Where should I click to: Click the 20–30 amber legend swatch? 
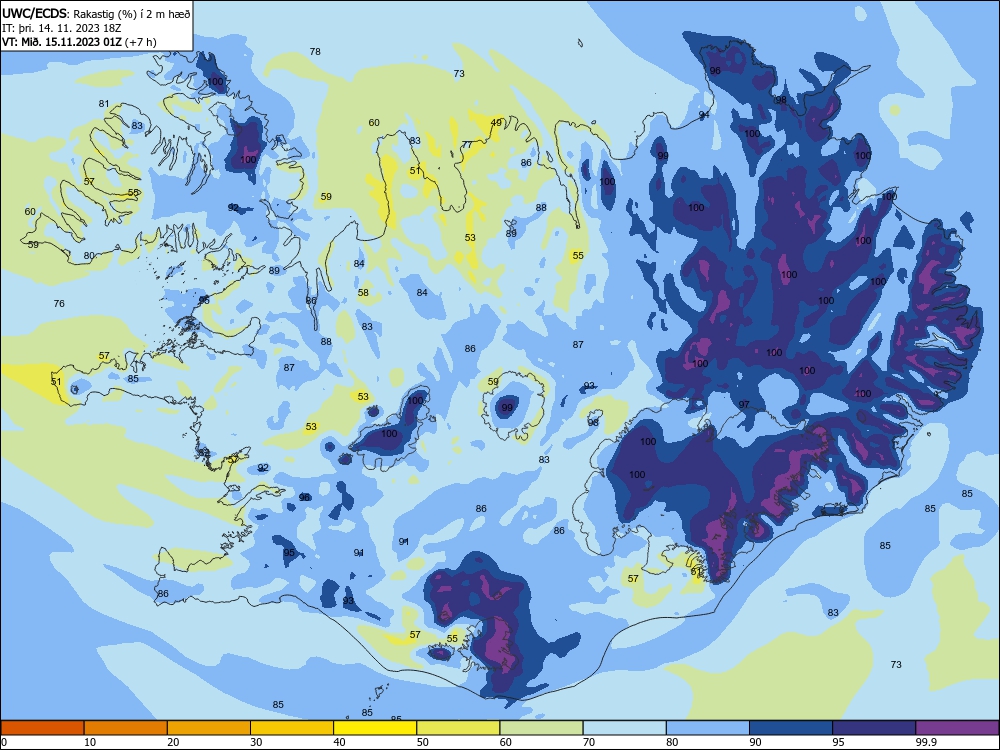209,727
